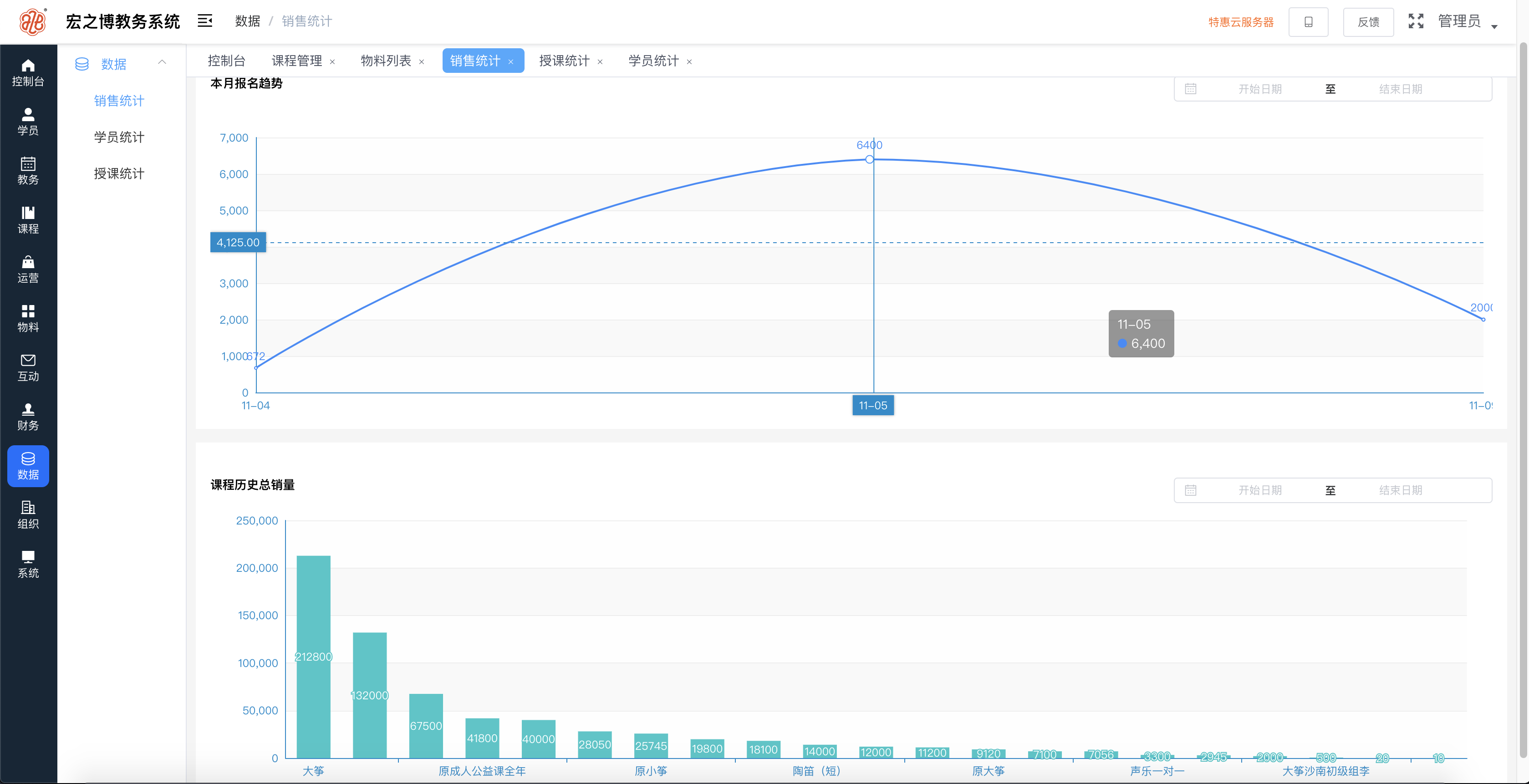
Task: Click calendar icon of 本月报名趋势 date picker
Action: 1191,89
